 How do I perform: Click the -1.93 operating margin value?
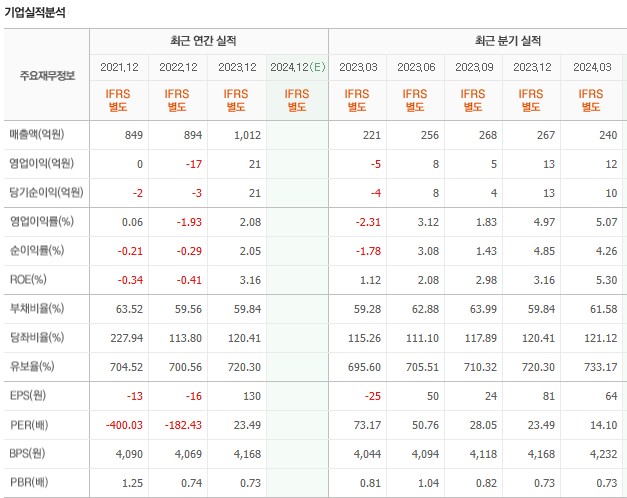pyautogui.click(x=189, y=222)
